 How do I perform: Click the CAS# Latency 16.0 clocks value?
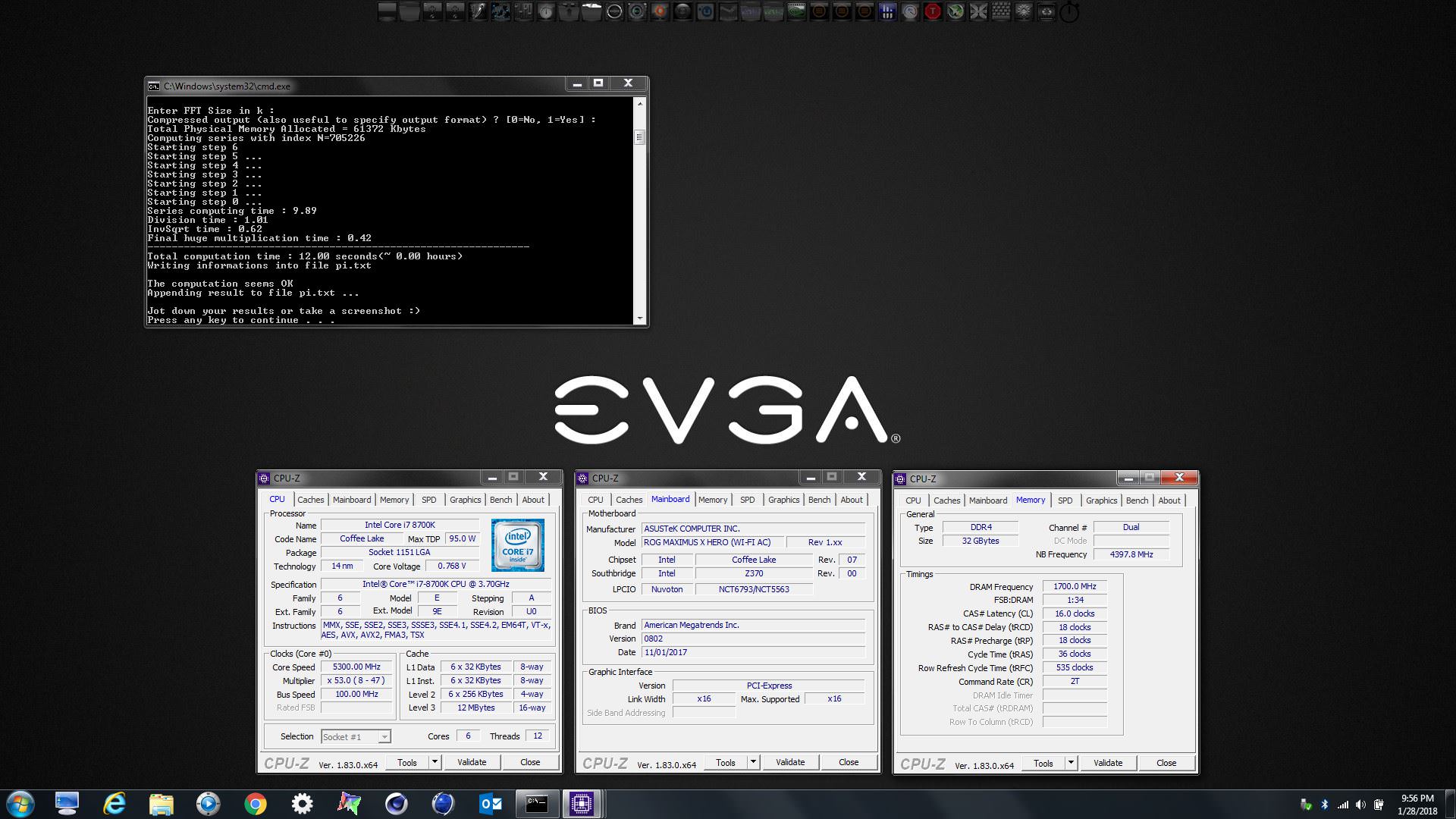pyautogui.click(x=1075, y=613)
